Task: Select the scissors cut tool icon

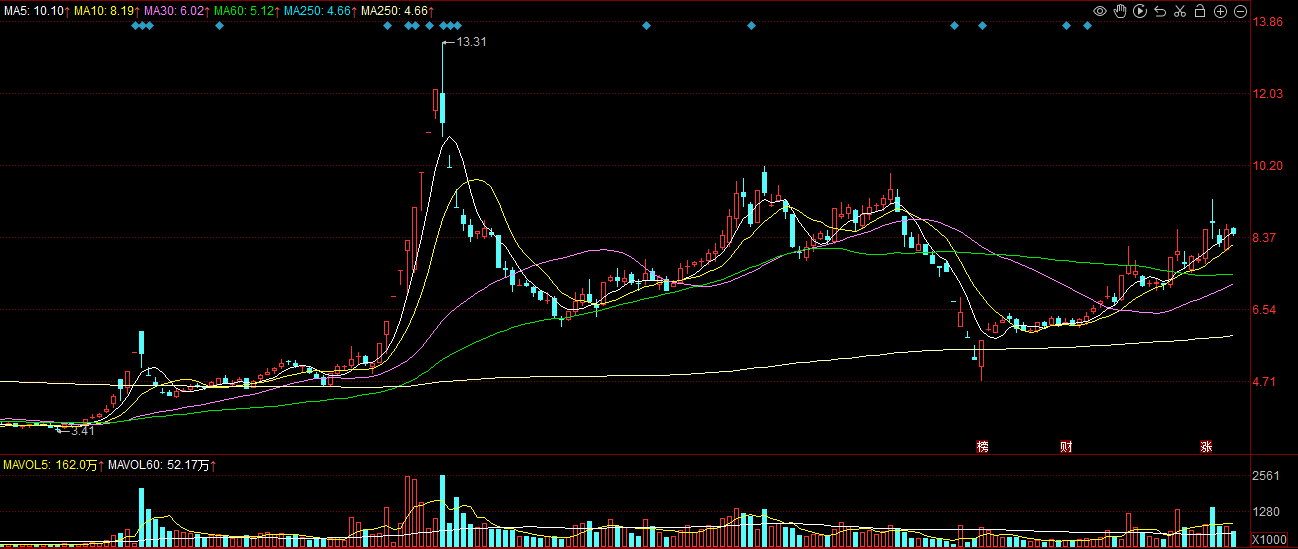Action: click(1180, 11)
